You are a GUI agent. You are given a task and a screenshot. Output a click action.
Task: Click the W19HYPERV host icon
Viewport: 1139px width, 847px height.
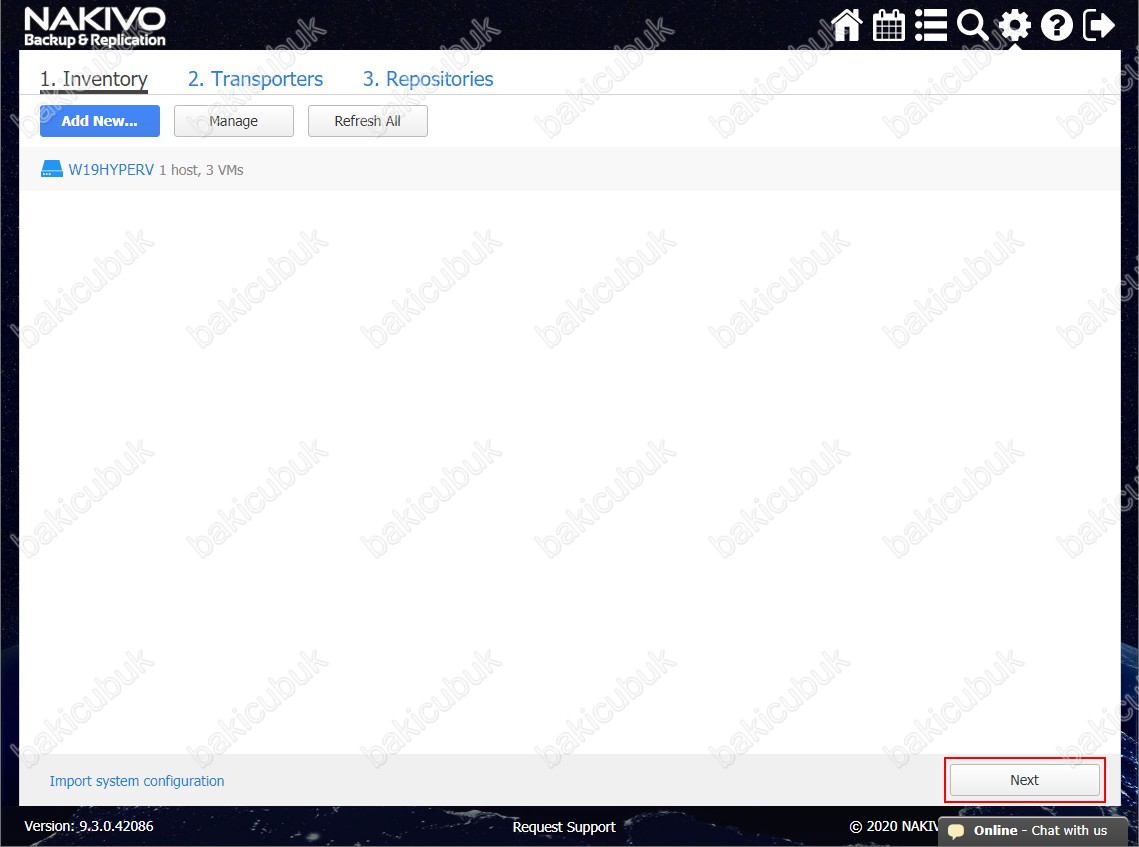click(52, 169)
